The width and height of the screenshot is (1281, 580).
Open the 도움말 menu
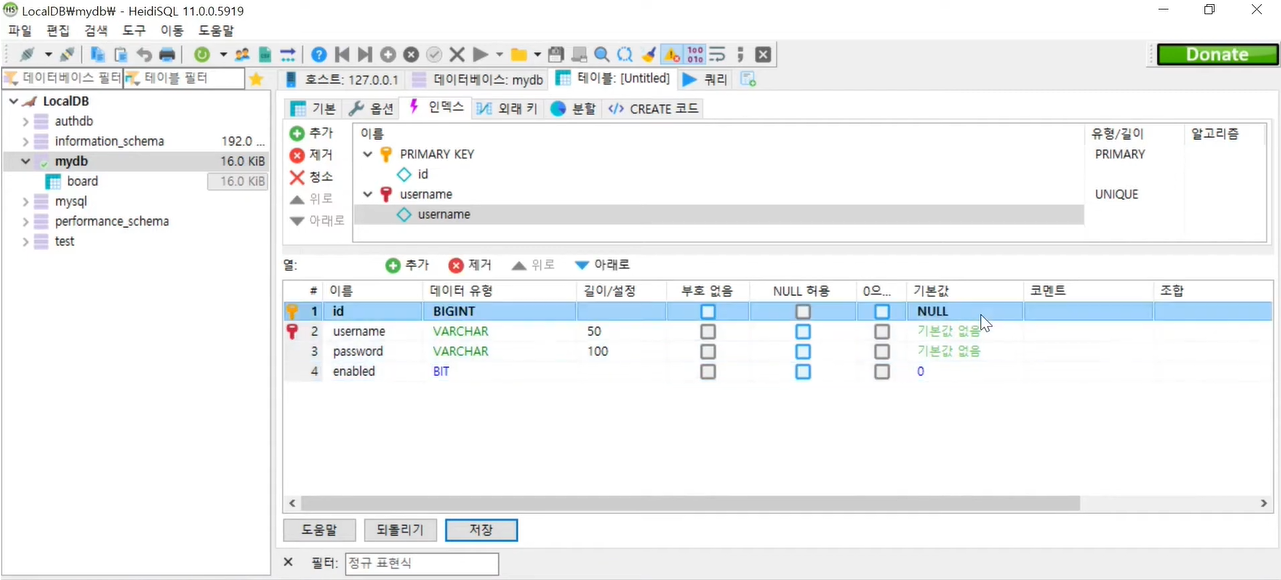click(x=216, y=31)
